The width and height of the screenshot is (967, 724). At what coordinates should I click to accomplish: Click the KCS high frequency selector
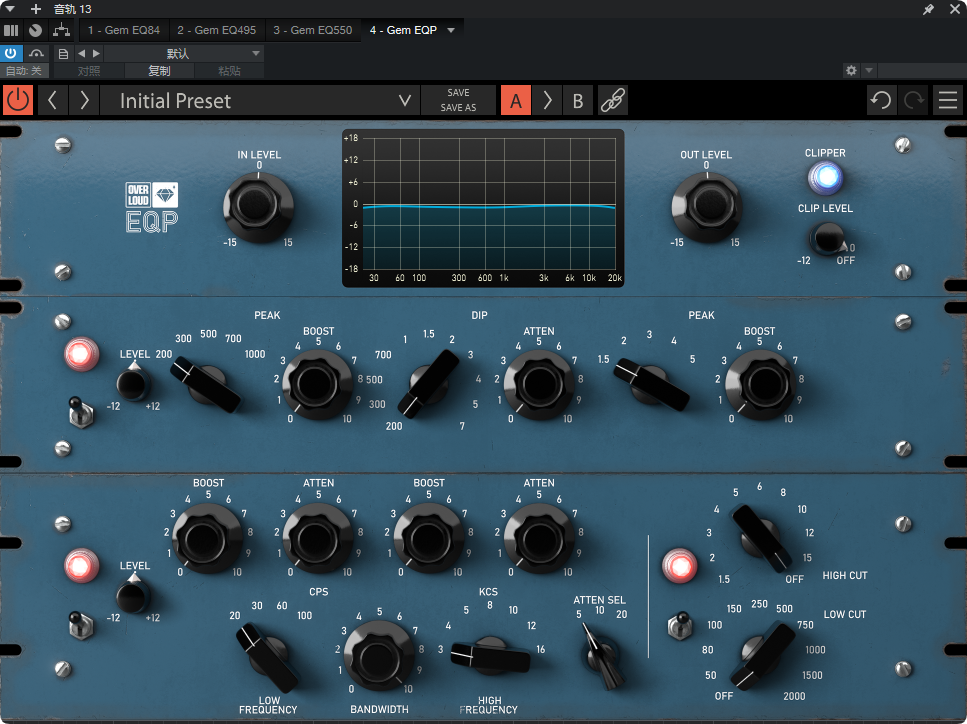coord(490,656)
